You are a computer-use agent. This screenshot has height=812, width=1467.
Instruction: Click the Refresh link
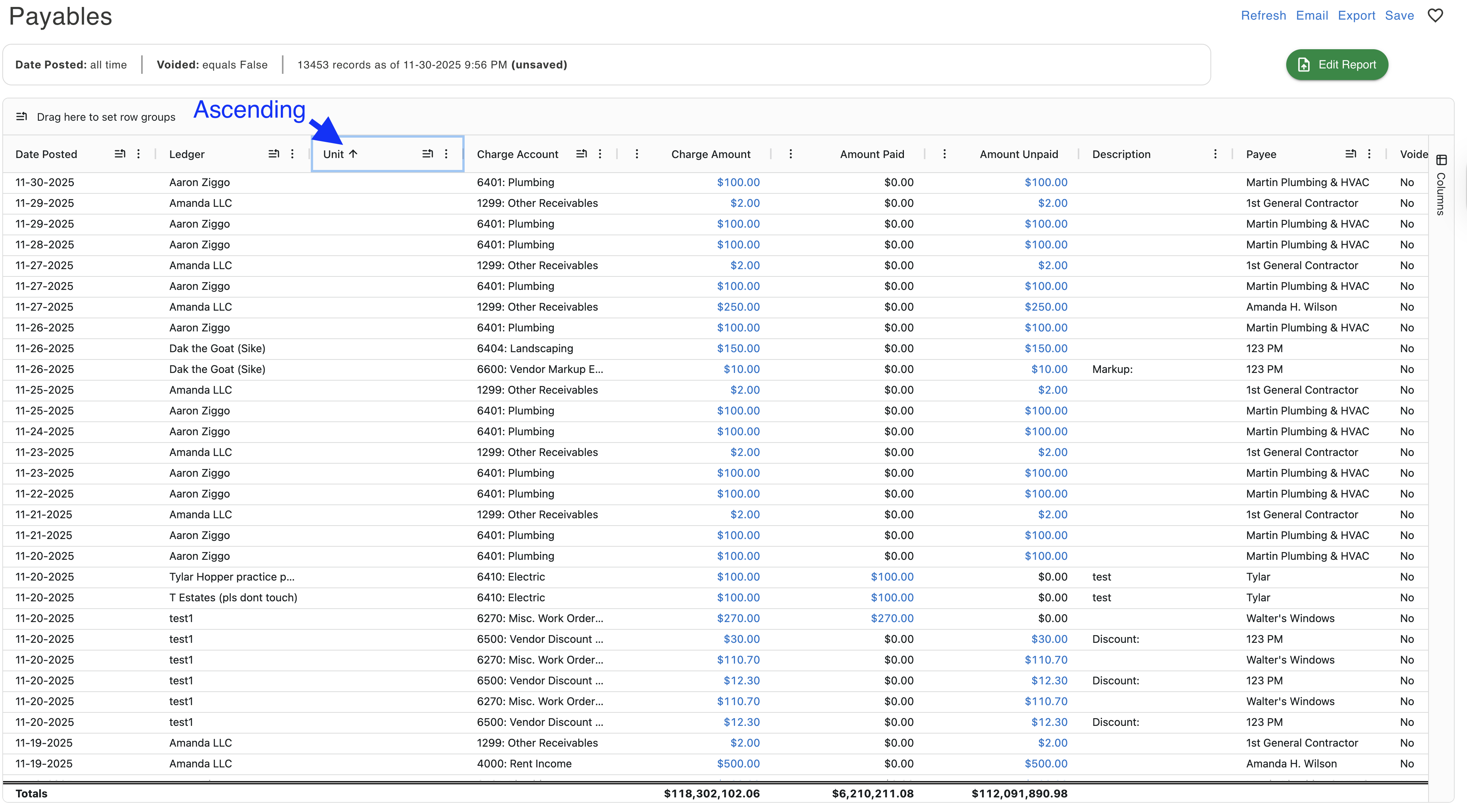pos(1263,15)
